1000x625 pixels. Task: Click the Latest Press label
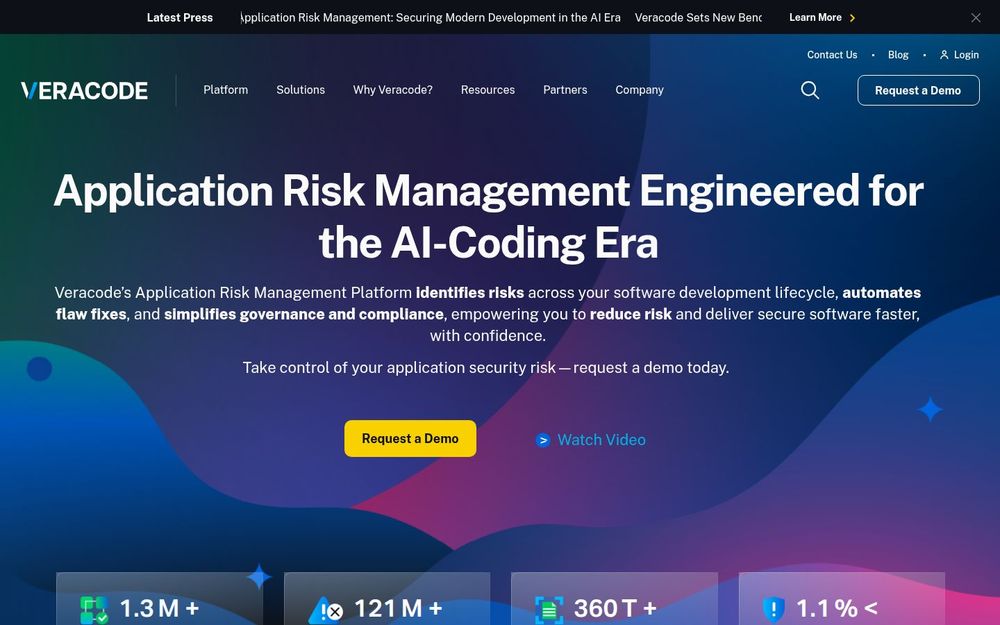click(x=180, y=18)
